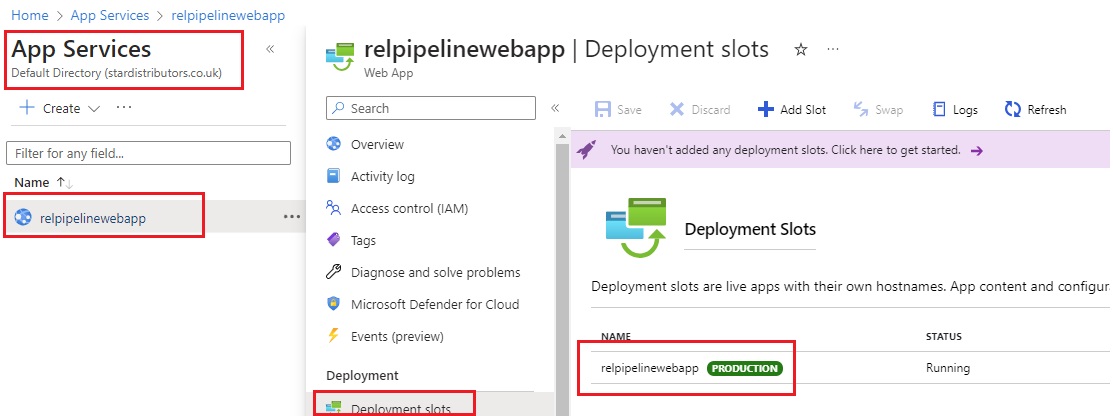This screenshot has width=1113, height=416.
Task: Click the Swap toolbar button
Action: [878, 109]
